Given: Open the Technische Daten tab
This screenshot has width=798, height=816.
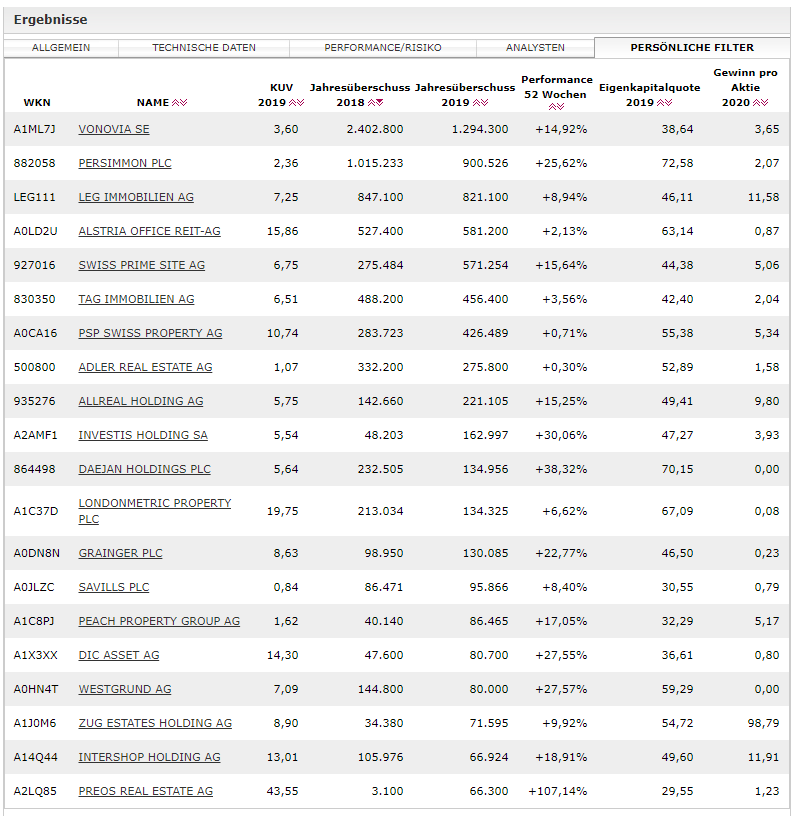Looking at the screenshot, I should (x=204, y=48).
